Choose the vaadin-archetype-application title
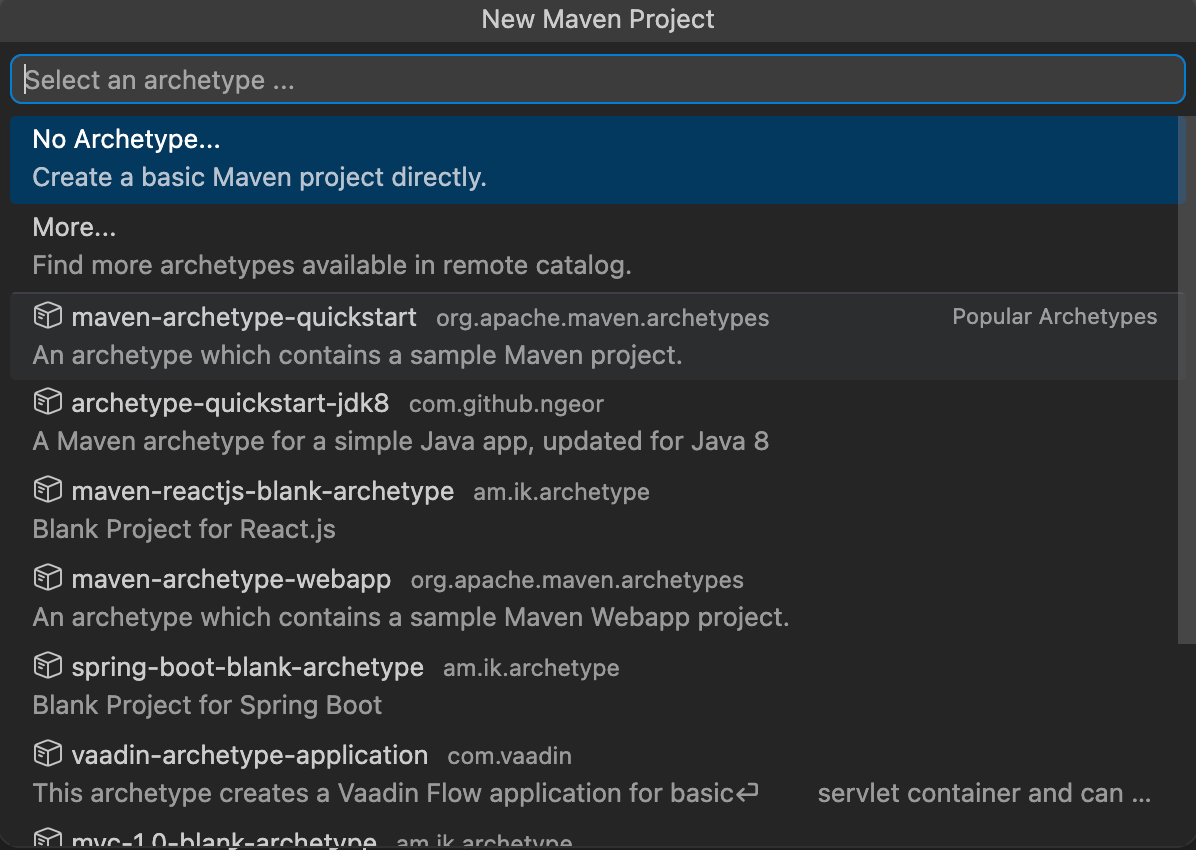 pos(249,755)
